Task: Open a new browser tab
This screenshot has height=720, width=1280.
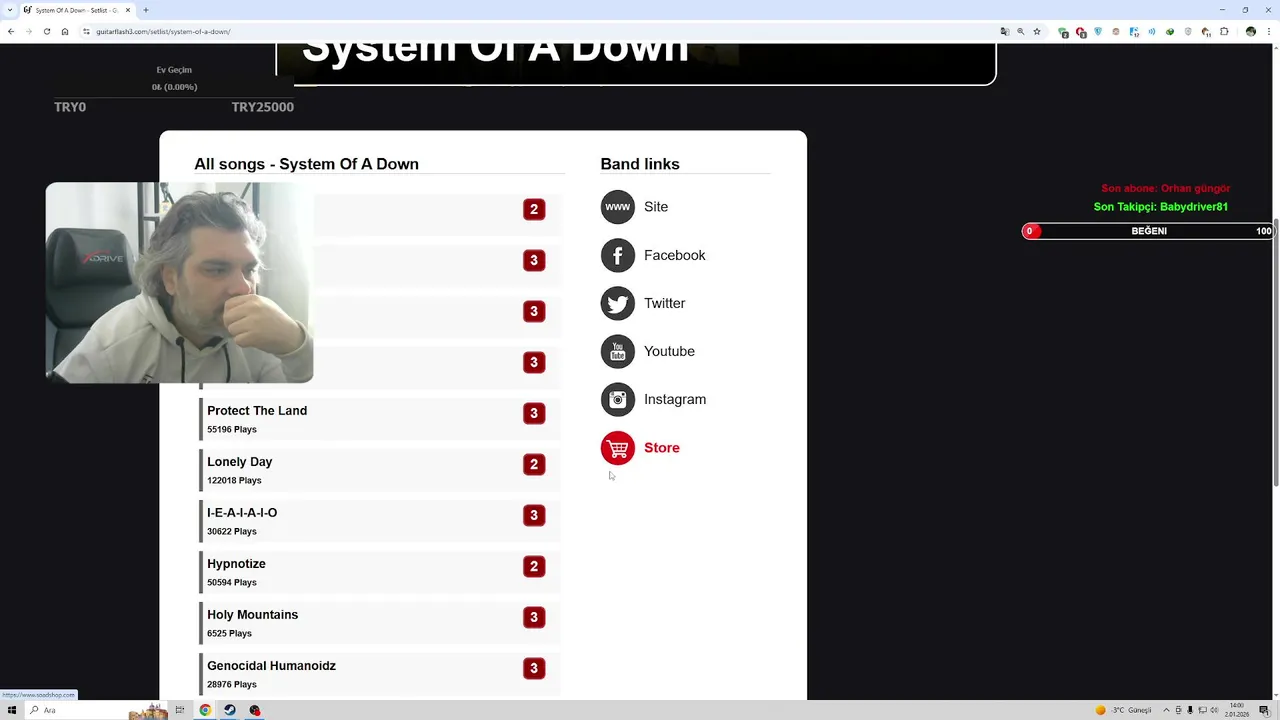Action: [146, 10]
